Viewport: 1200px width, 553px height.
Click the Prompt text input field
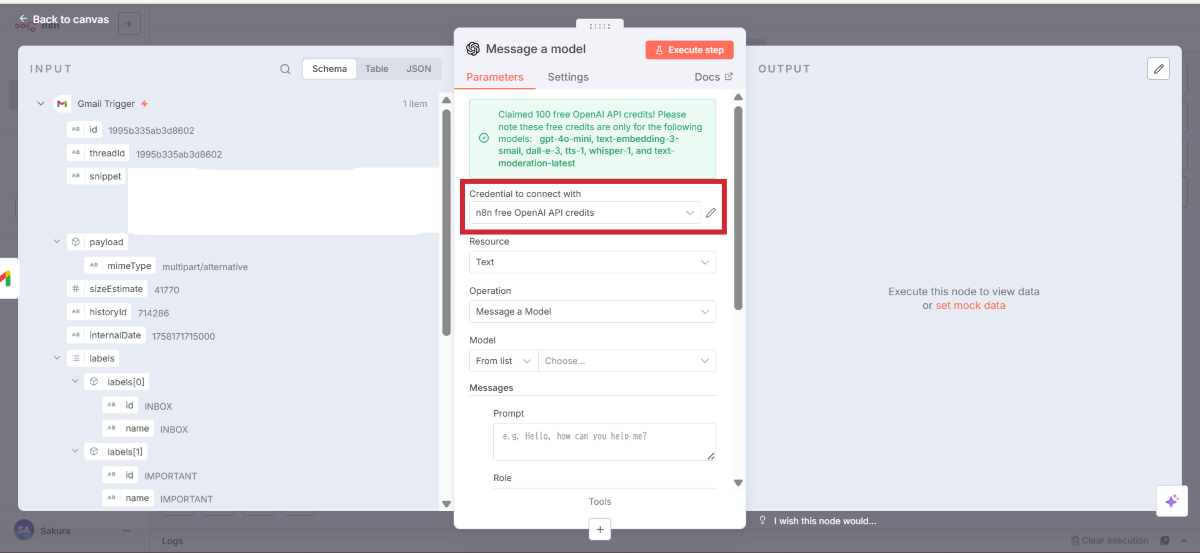tap(604, 441)
